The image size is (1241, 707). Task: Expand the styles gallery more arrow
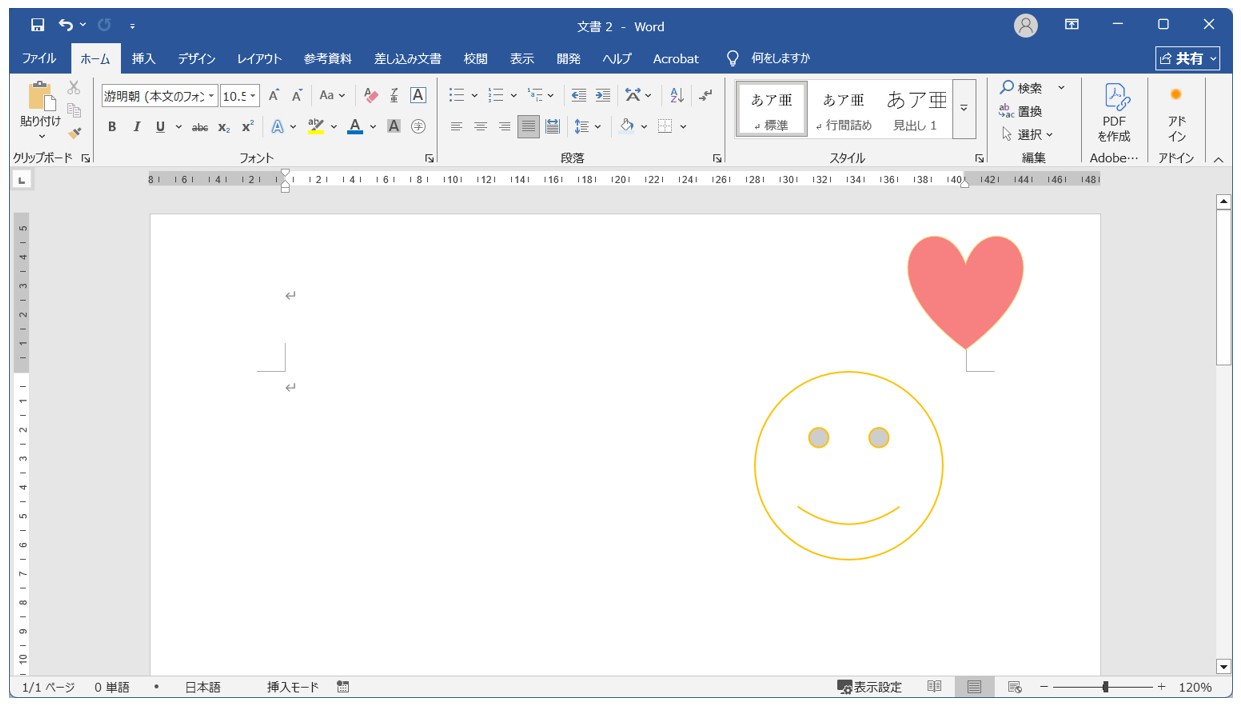[x=964, y=108]
